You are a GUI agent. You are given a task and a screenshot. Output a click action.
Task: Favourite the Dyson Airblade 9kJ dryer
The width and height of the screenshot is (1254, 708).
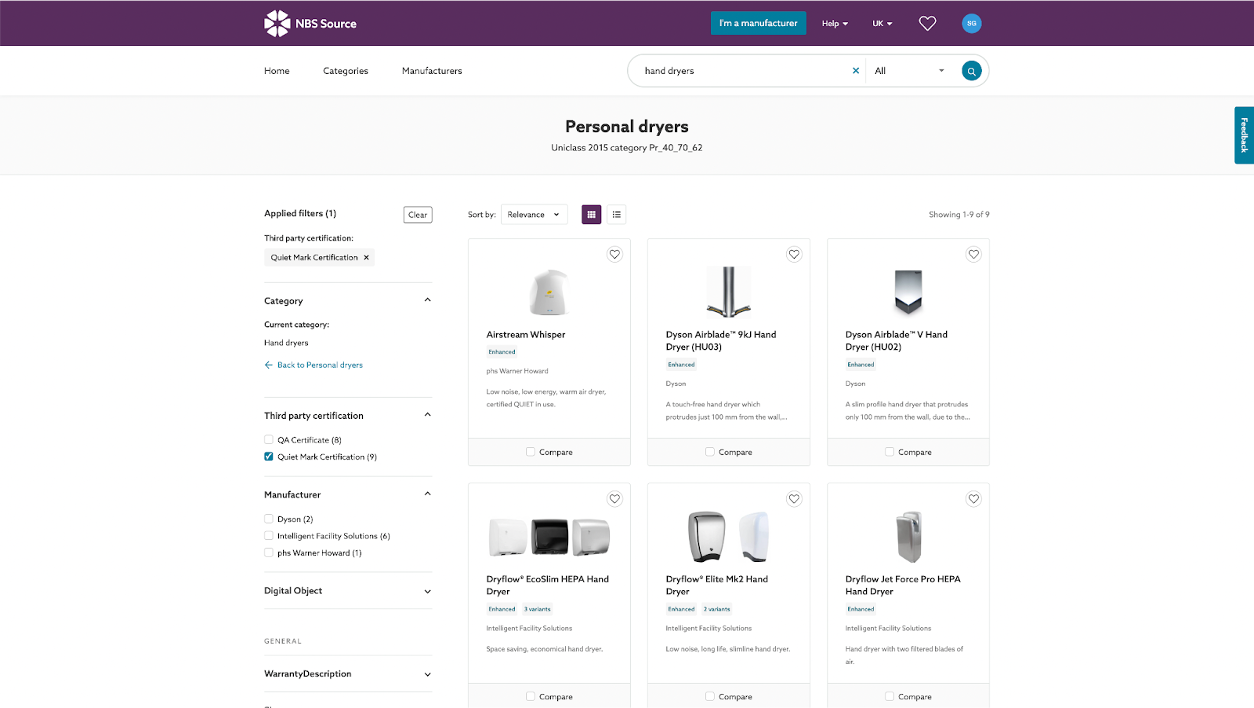(x=794, y=254)
